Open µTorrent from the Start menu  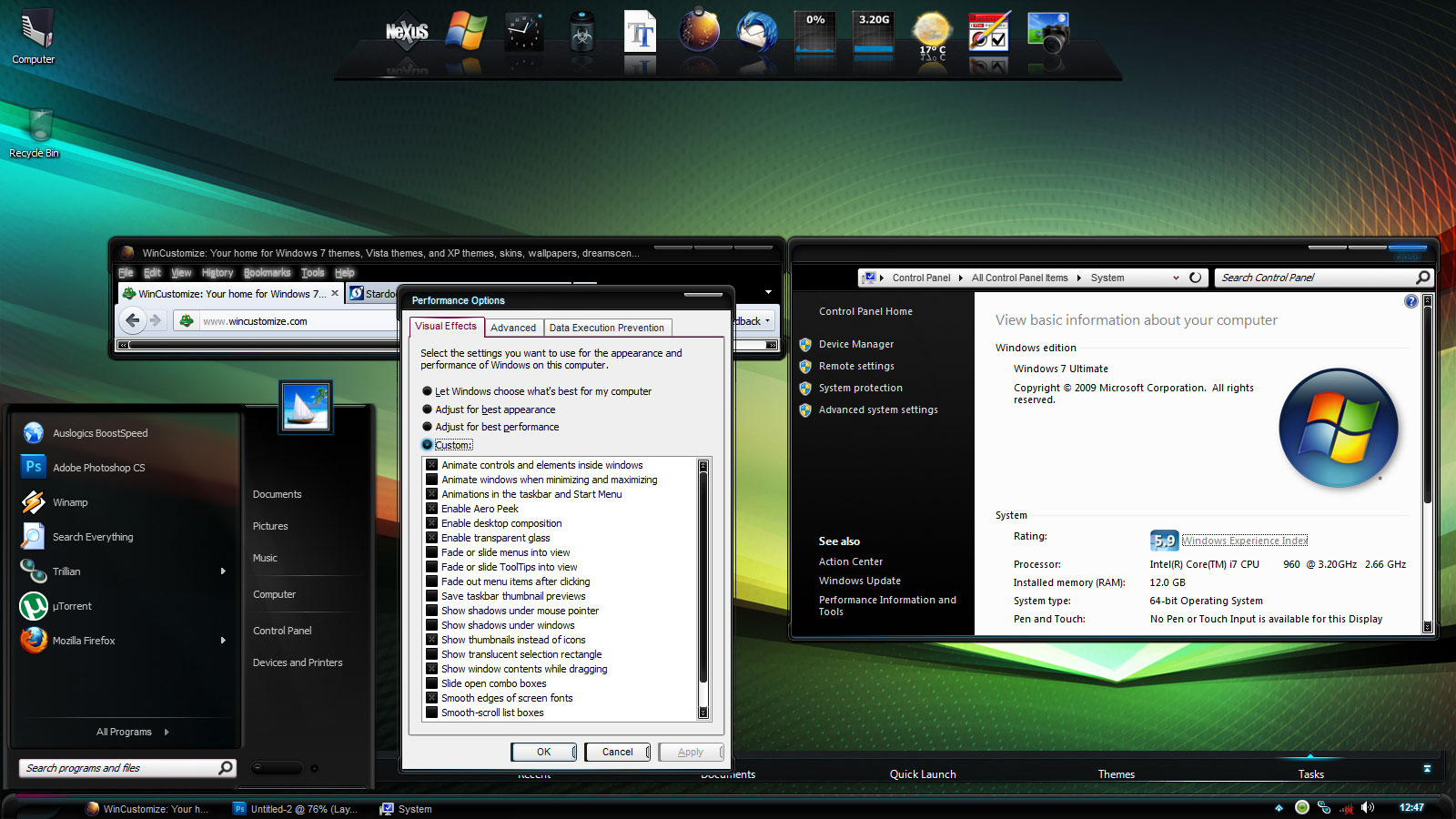[x=71, y=606]
